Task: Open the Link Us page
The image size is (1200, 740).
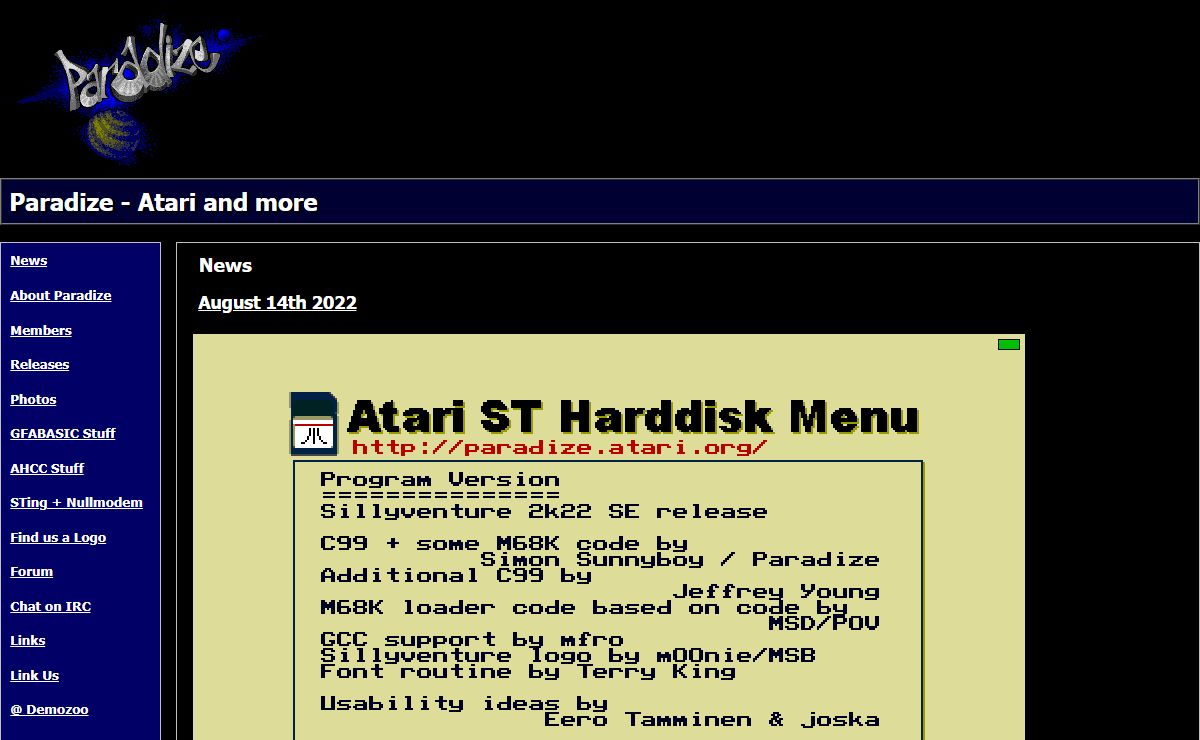Action: tap(35, 676)
